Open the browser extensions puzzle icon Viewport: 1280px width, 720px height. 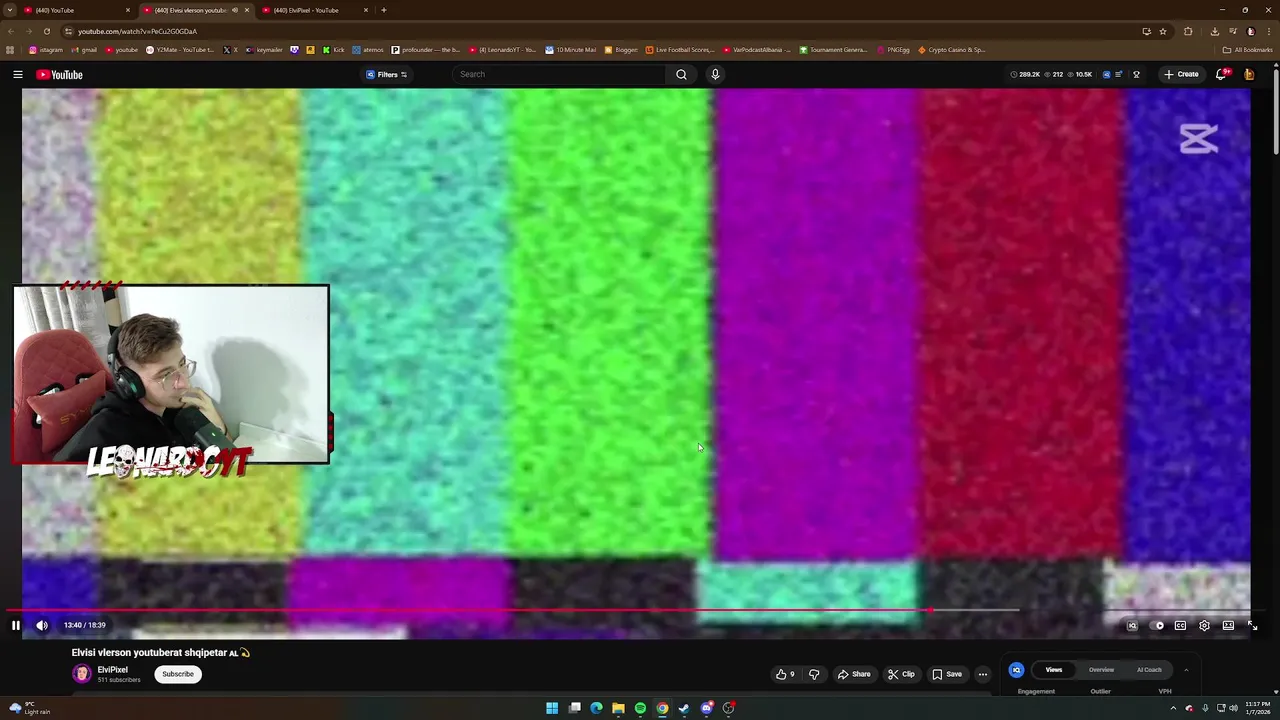click(1188, 31)
